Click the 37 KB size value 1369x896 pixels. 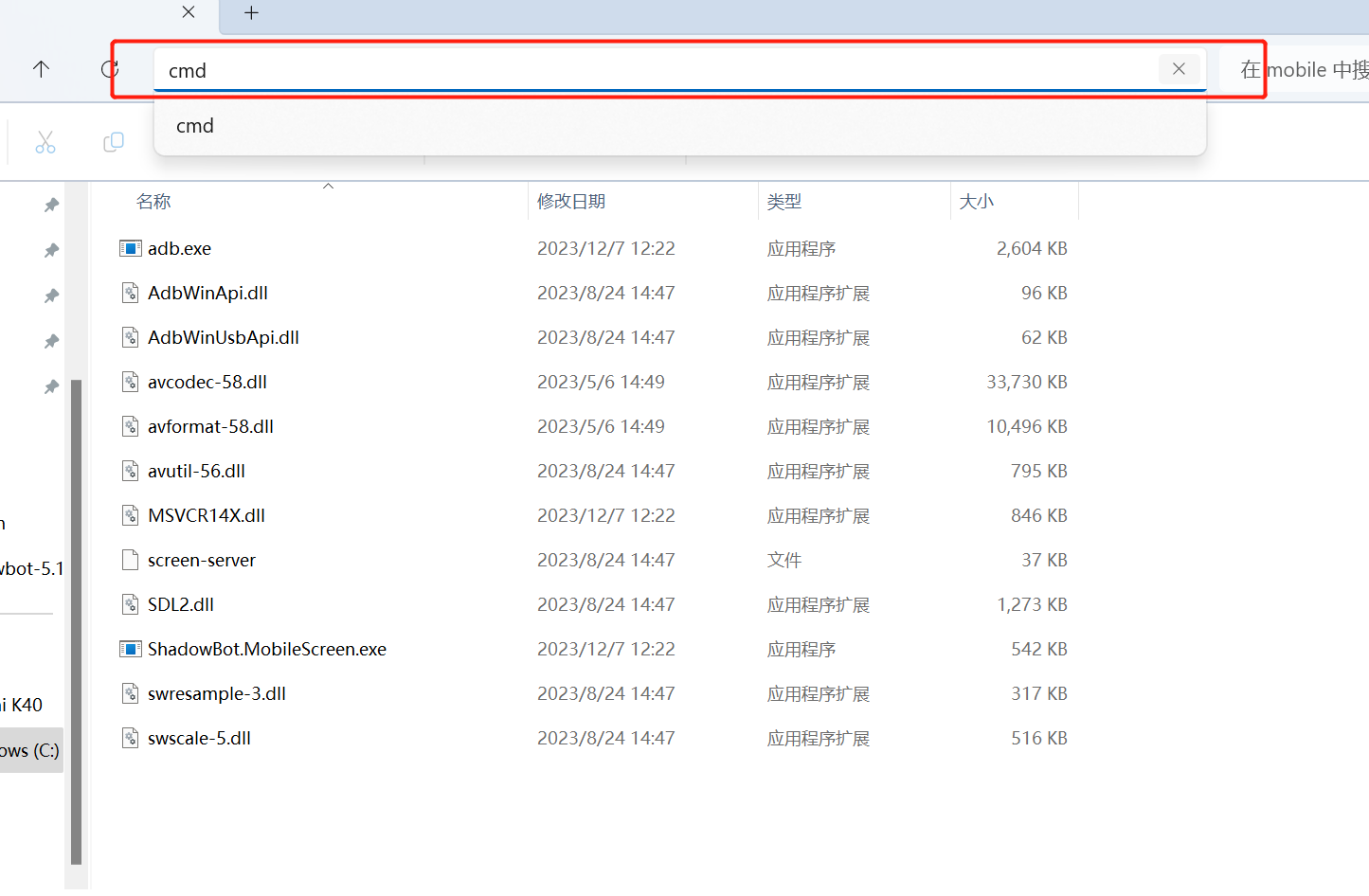point(1044,561)
